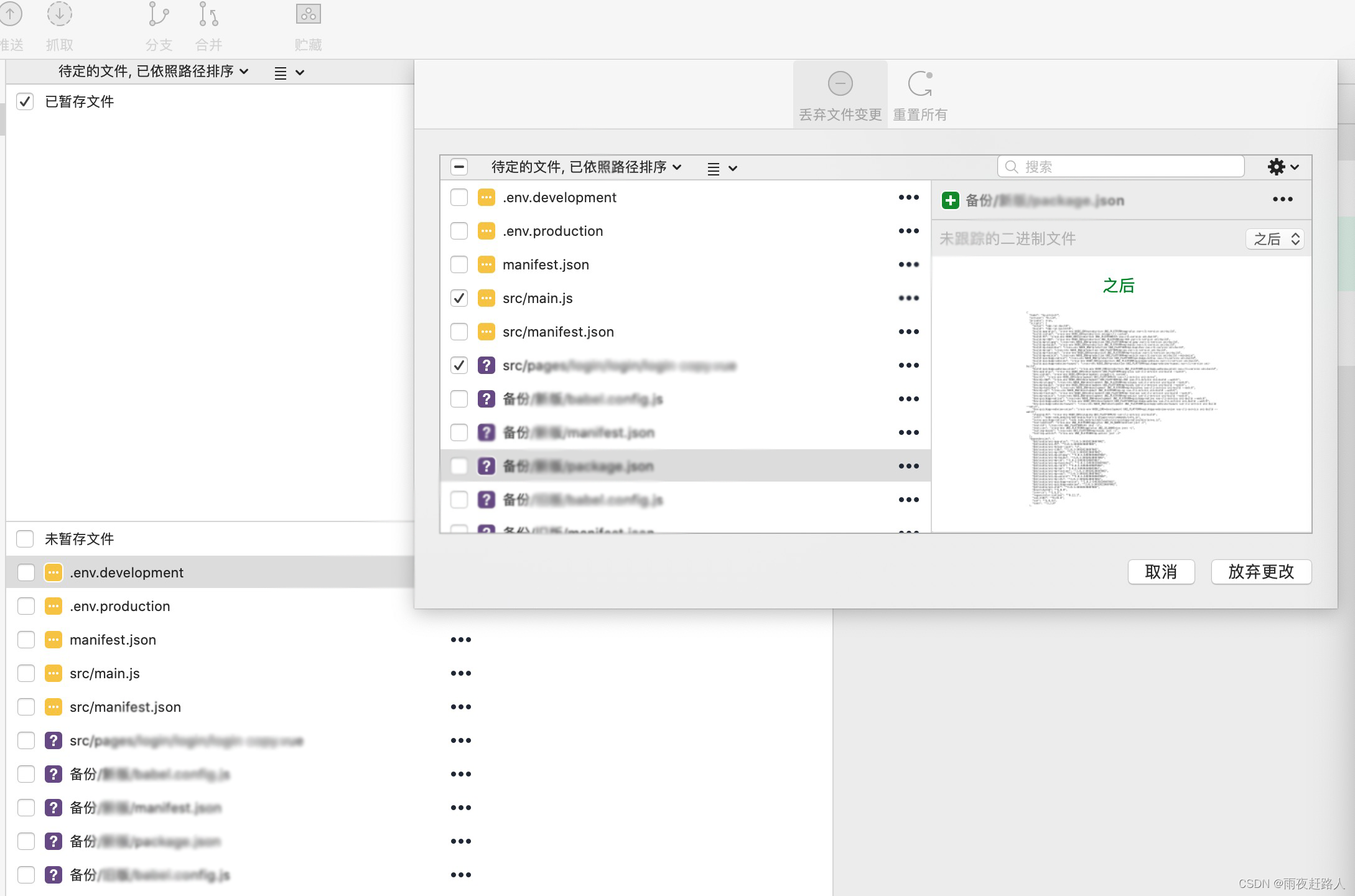Click 放弃更改 to discard changes
The width and height of the screenshot is (1355, 896).
(1261, 572)
